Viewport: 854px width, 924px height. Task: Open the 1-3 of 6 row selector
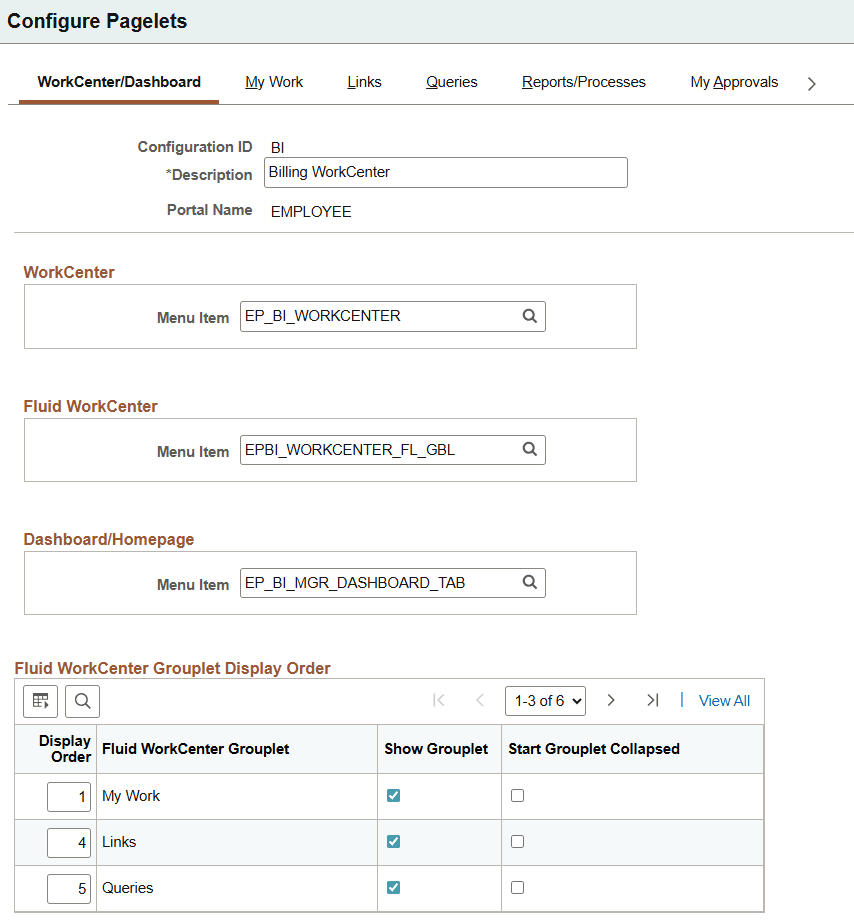pyautogui.click(x=545, y=701)
